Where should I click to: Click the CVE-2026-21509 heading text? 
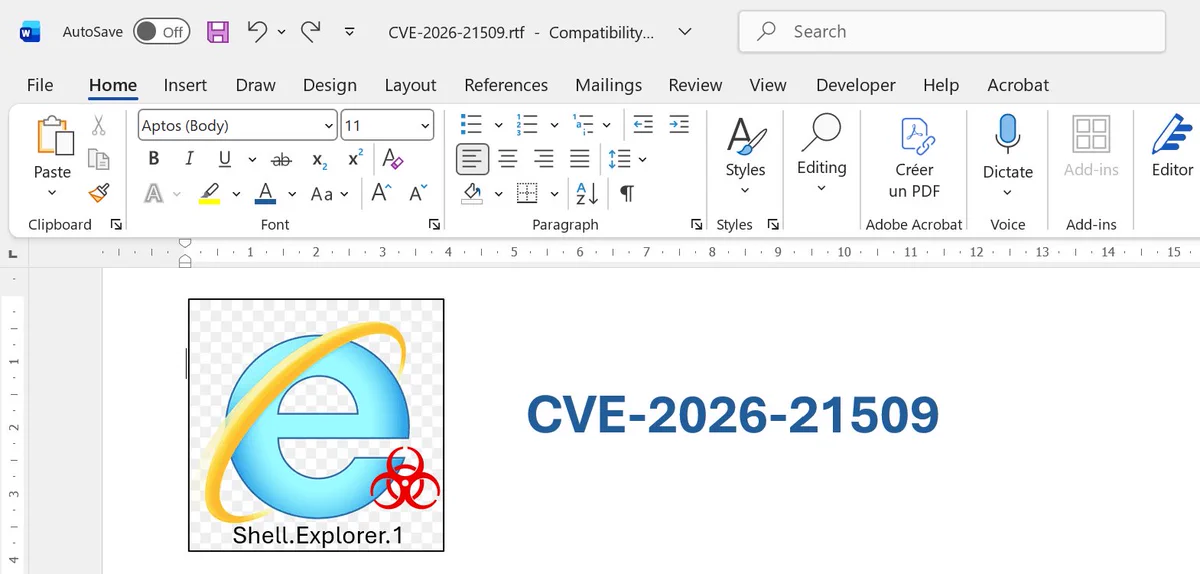tap(733, 415)
